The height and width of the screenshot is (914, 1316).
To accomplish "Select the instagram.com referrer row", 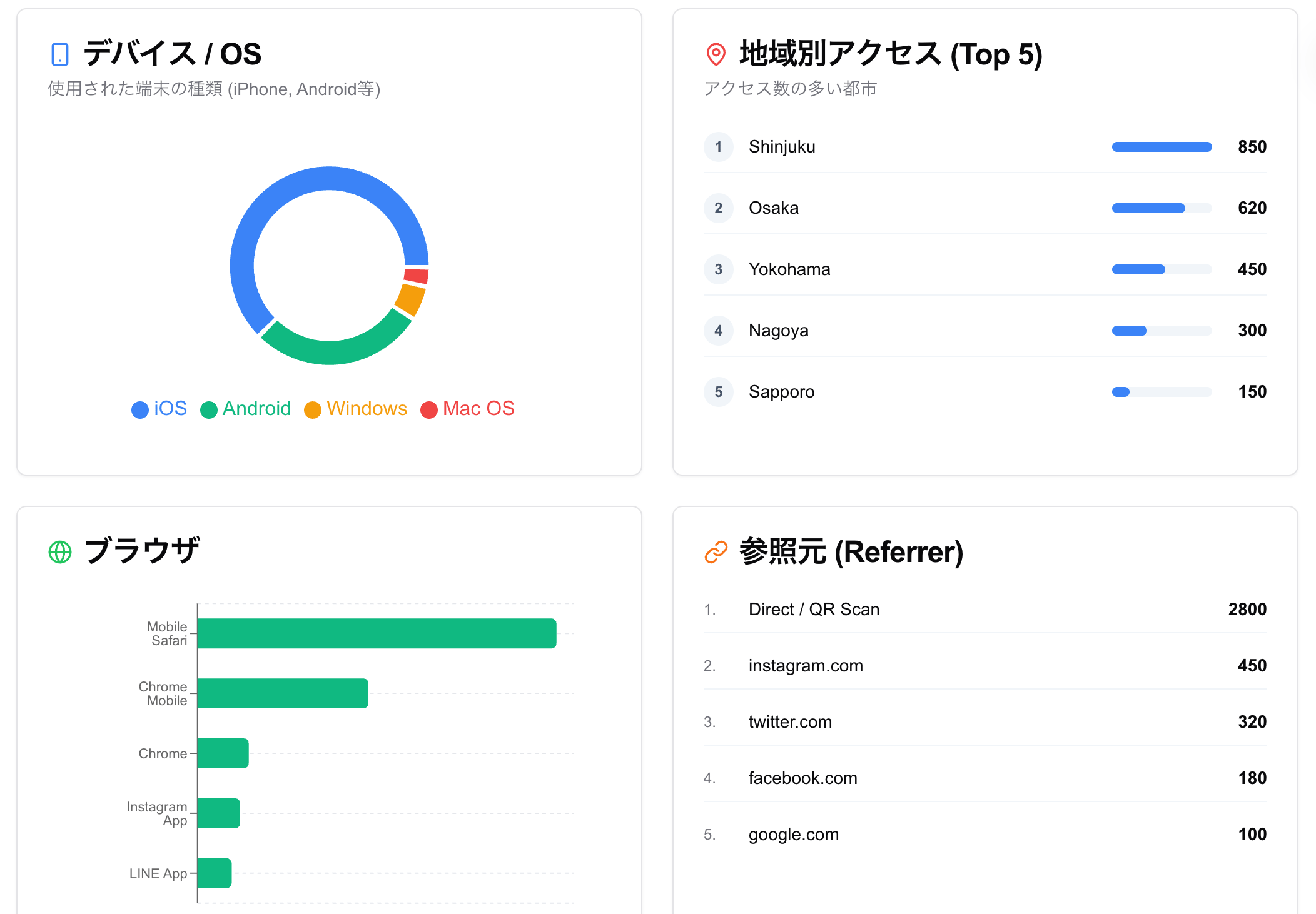I will [806, 666].
